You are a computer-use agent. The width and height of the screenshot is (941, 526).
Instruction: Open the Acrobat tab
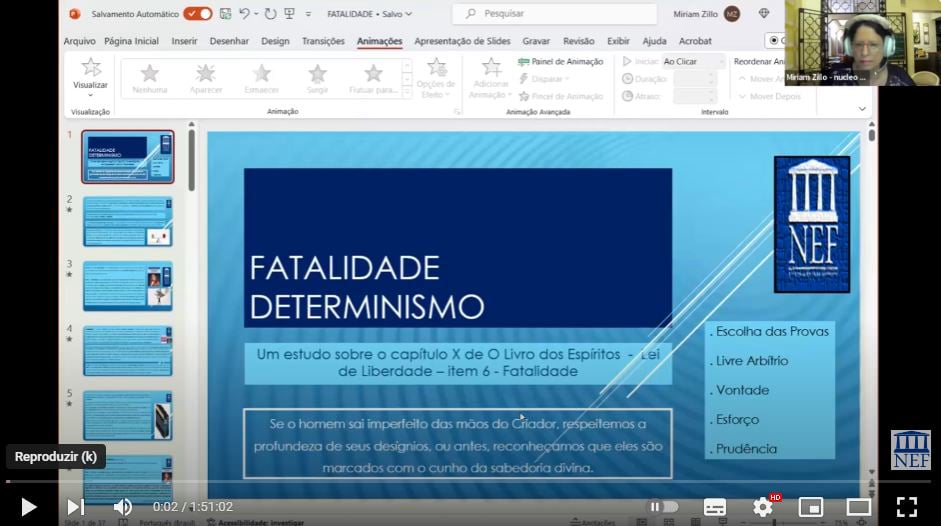695,41
